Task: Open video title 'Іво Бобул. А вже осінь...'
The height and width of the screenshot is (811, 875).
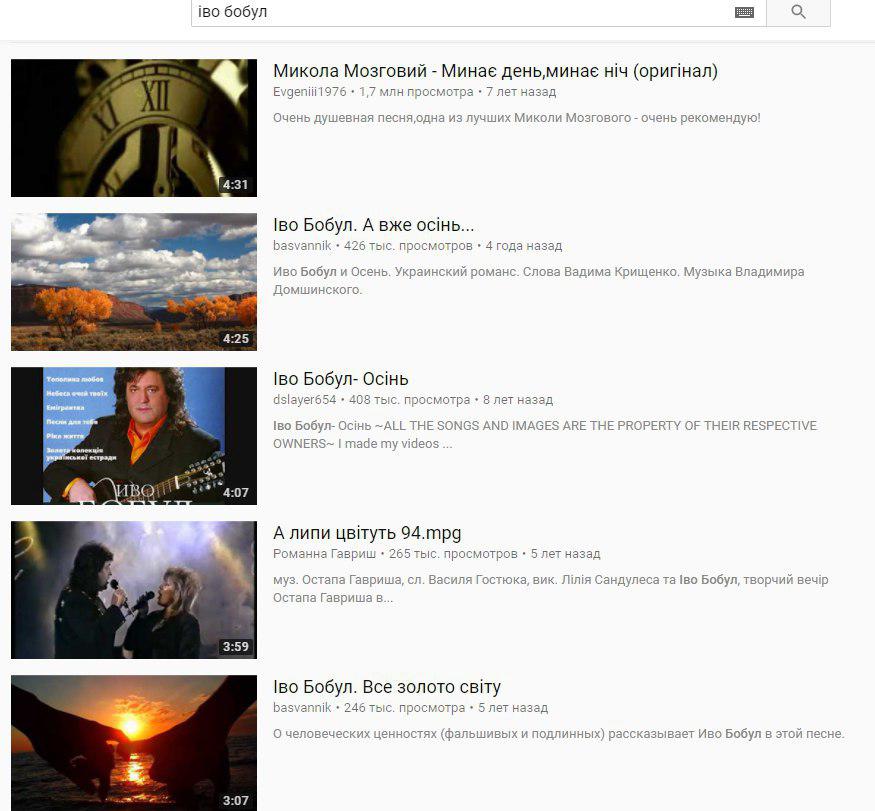Action: coord(373,225)
